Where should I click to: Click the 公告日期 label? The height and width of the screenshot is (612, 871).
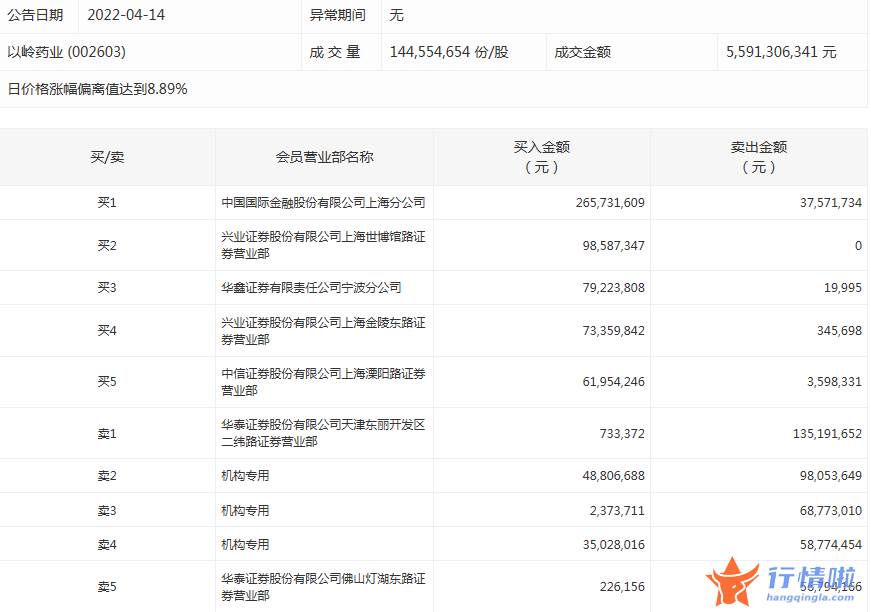point(36,15)
